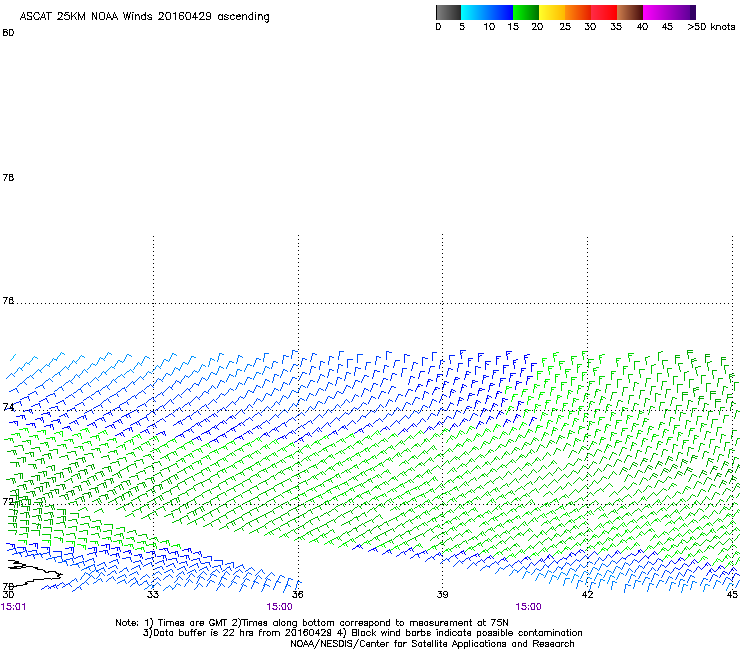Click the "Data buffer is 22 hrs" note
Viewport: 740px width, 650px height.
click(362, 633)
